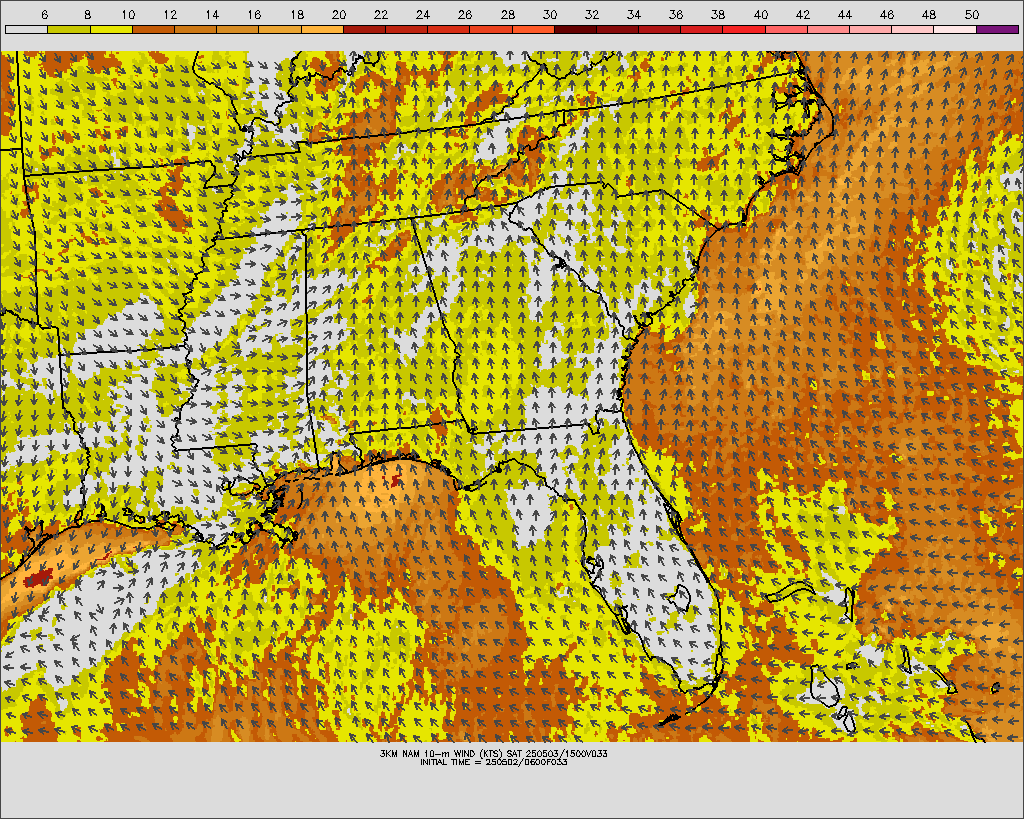The image size is (1024, 819).
Task: Pick the legend swatch between 24 and 26
Action: click(449, 29)
